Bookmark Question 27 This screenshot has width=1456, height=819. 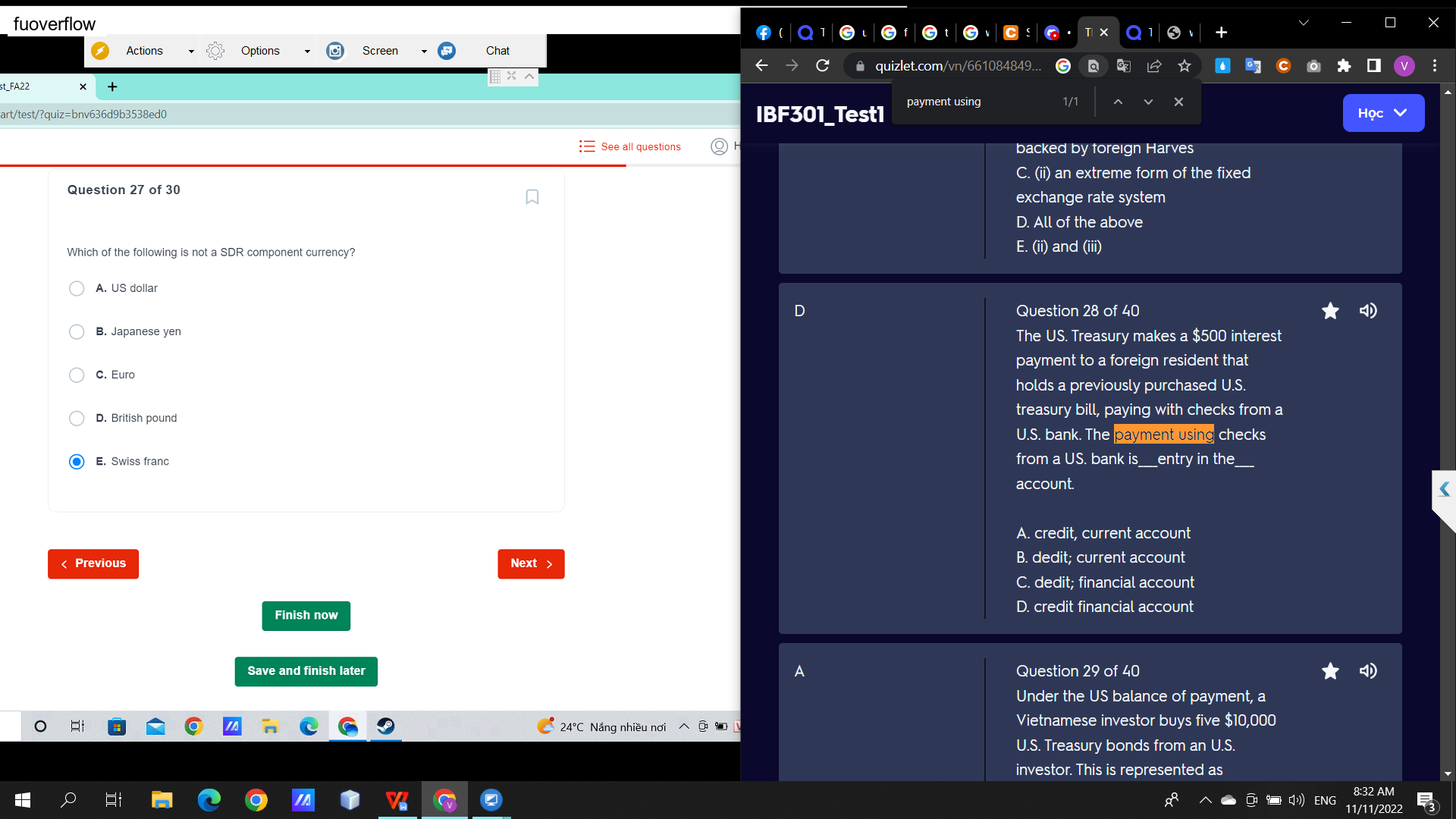[532, 197]
